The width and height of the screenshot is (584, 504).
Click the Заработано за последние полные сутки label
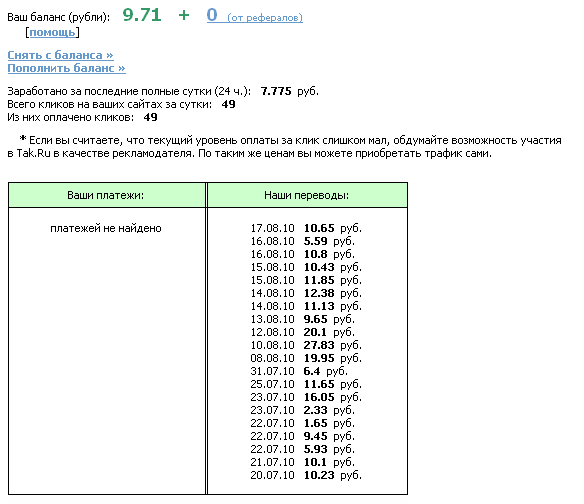(x=129, y=91)
